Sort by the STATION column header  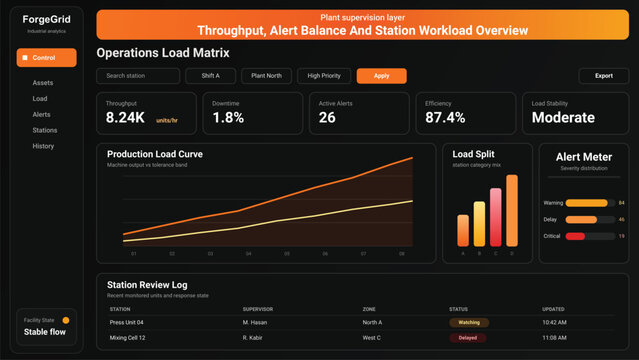click(x=120, y=309)
